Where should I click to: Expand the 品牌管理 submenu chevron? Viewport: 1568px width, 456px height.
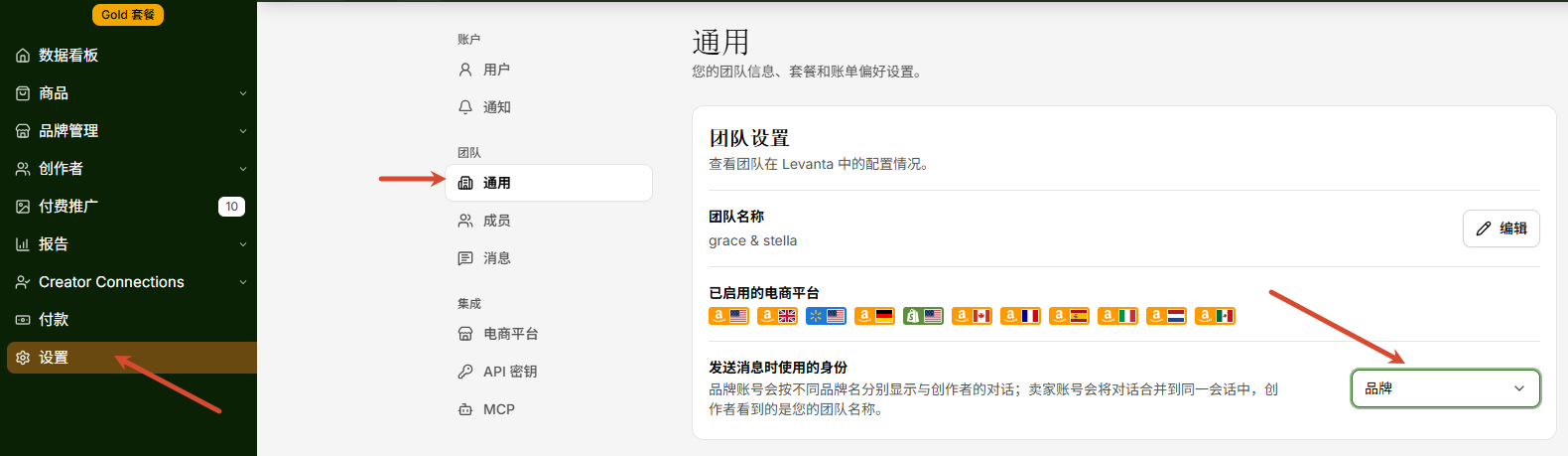coord(243,131)
